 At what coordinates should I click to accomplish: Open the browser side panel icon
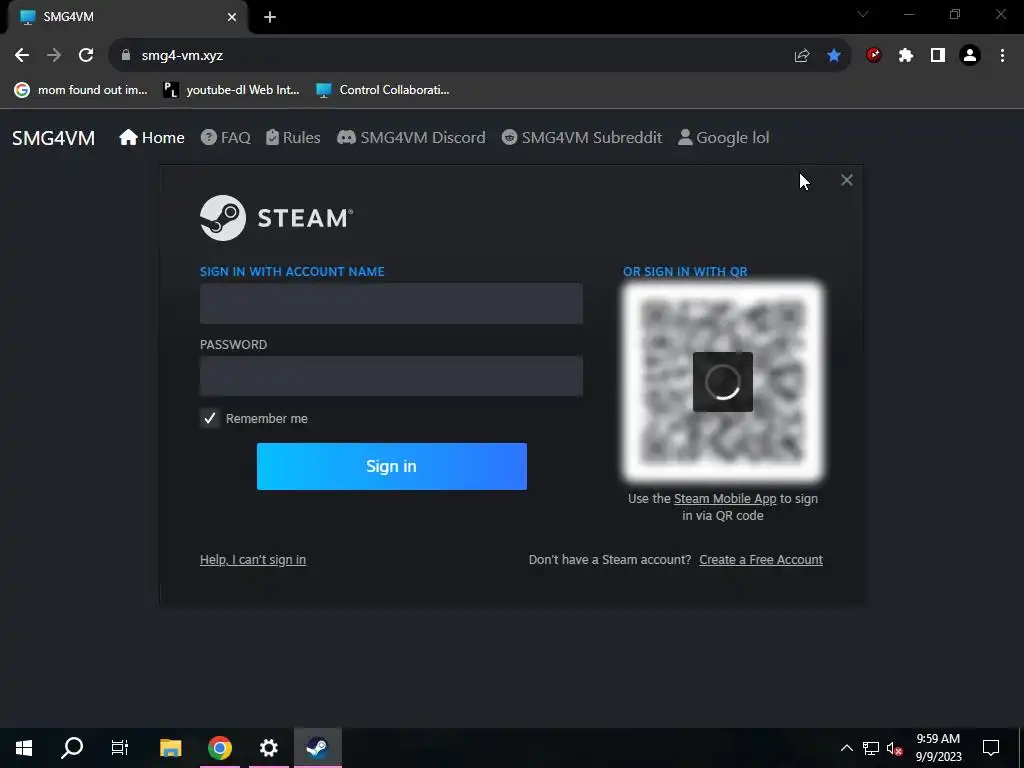click(938, 56)
